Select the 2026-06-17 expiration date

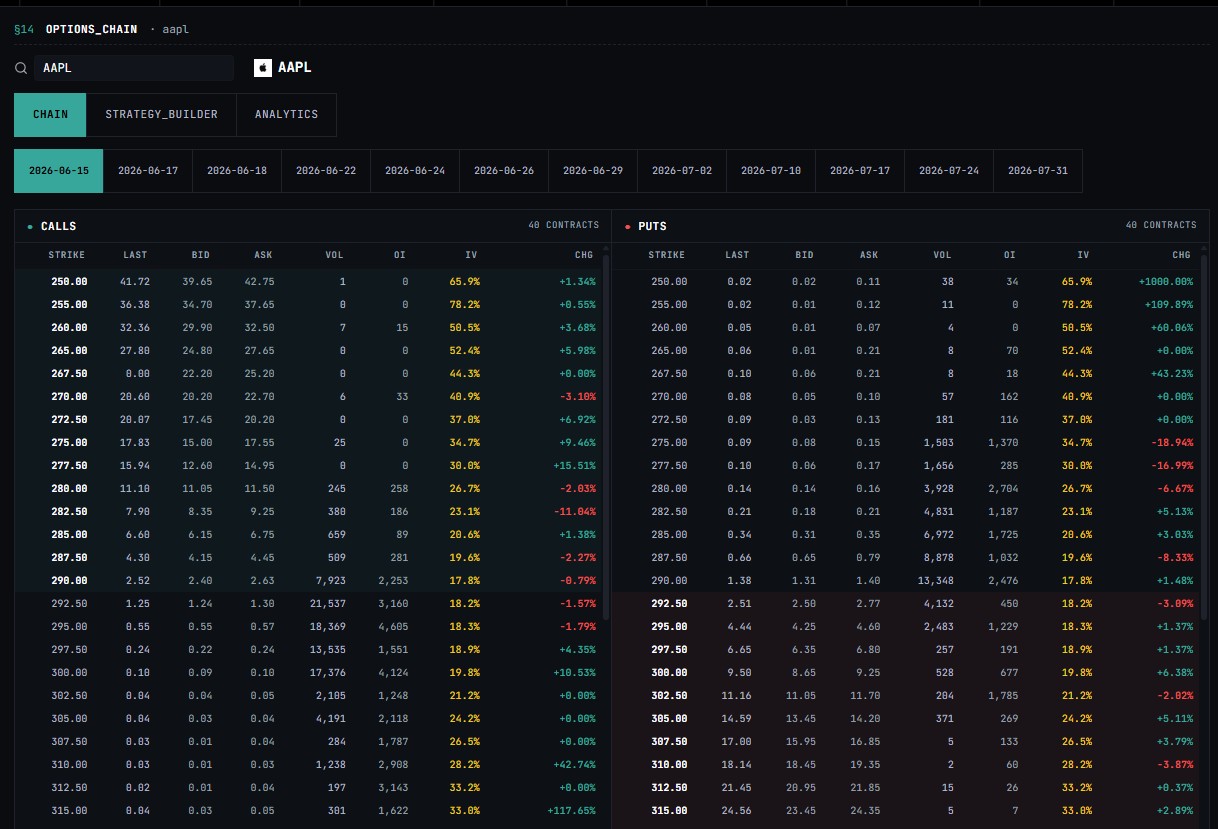[148, 171]
